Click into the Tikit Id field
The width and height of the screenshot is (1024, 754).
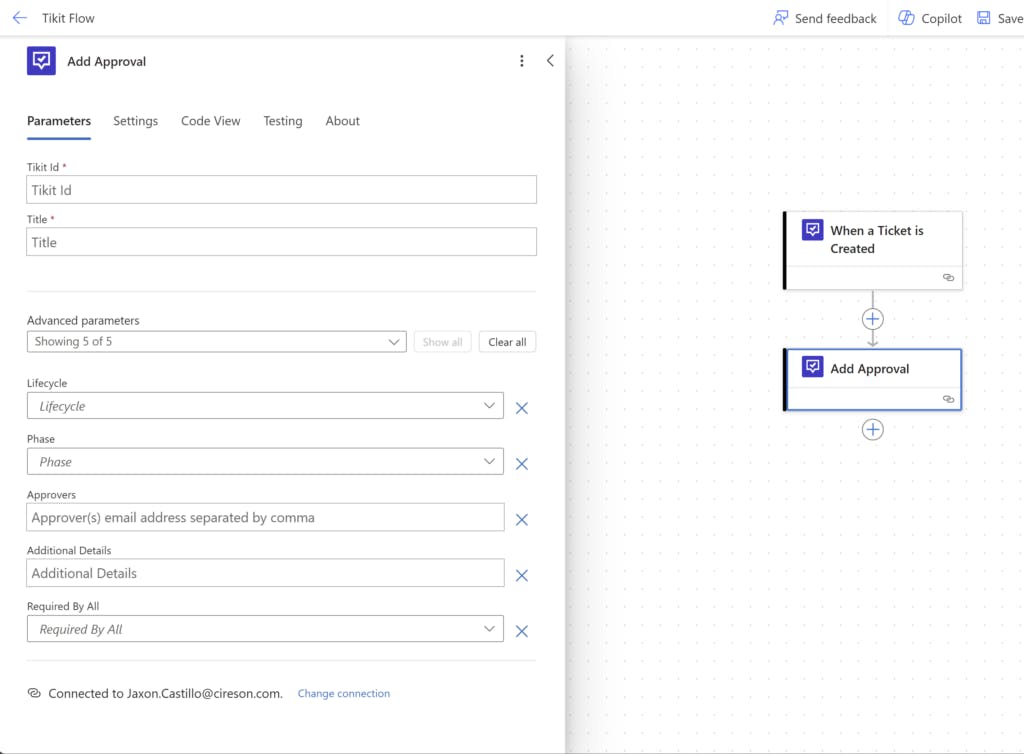click(x=281, y=190)
